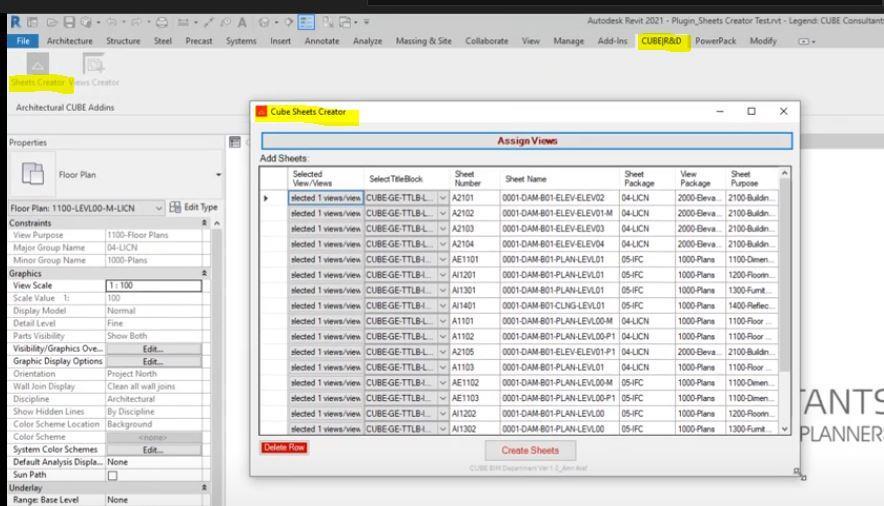Click the Undo arrow icon
Viewport: 884px width, 506px height.
point(112,23)
